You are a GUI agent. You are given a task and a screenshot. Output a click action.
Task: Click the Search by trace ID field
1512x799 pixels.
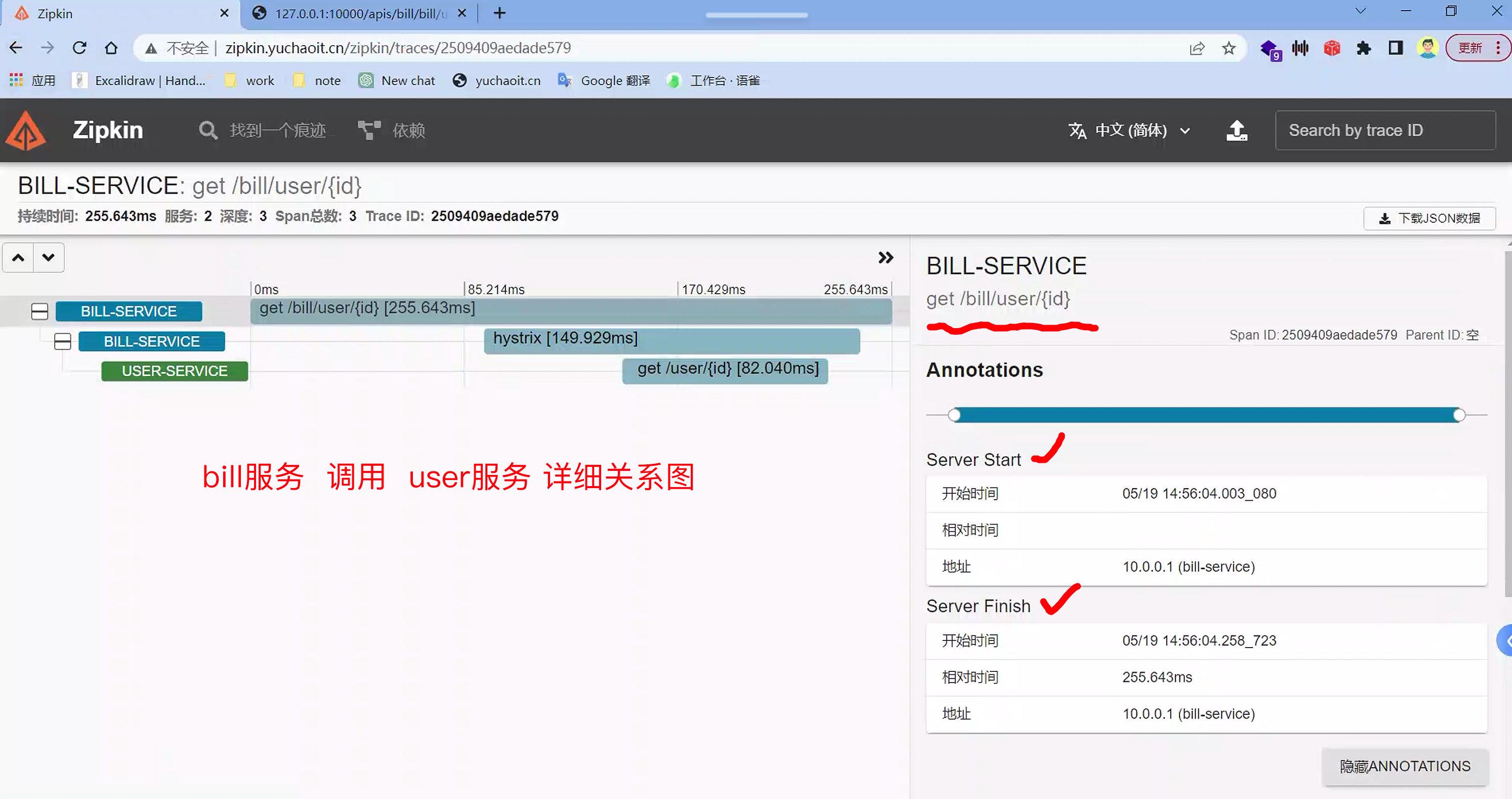coord(1384,131)
